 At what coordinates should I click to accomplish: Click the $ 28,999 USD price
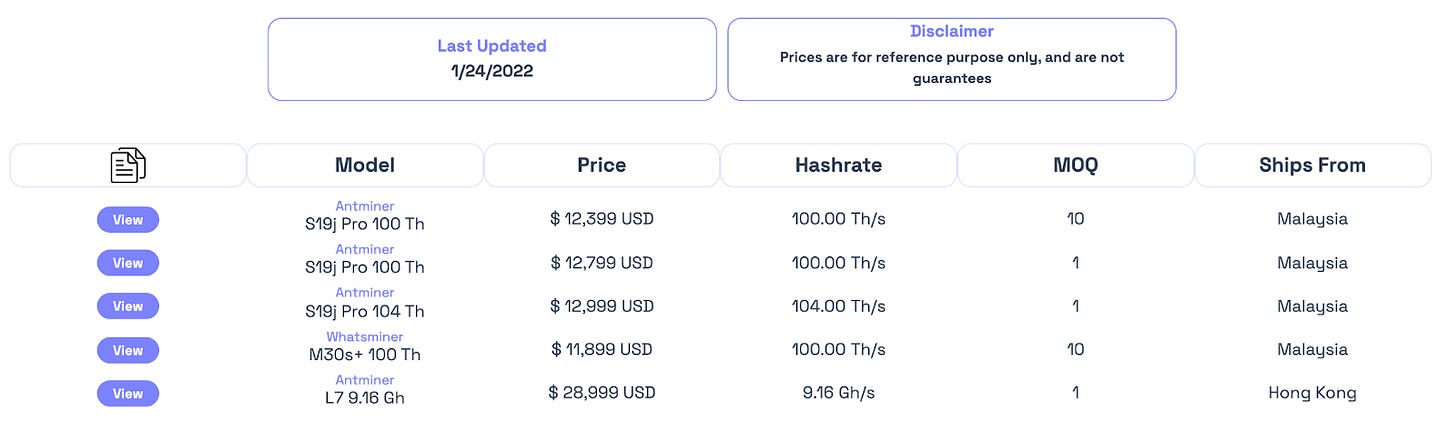click(602, 393)
